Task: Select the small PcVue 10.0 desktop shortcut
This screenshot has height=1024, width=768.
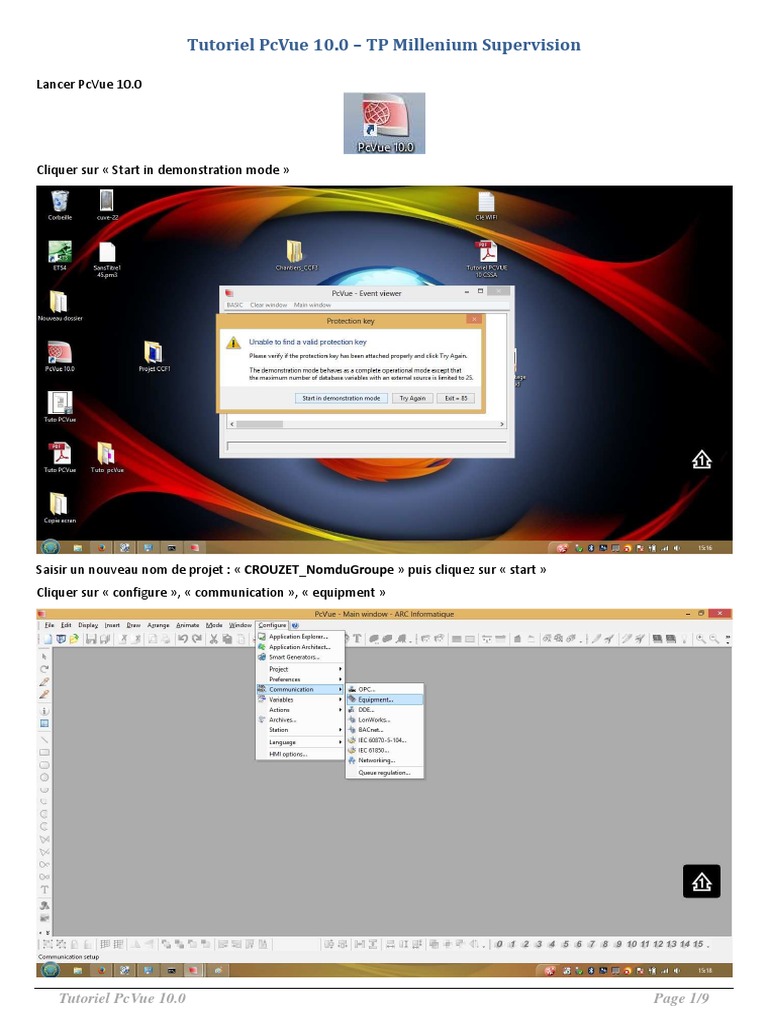Action: click(x=59, y=357)
